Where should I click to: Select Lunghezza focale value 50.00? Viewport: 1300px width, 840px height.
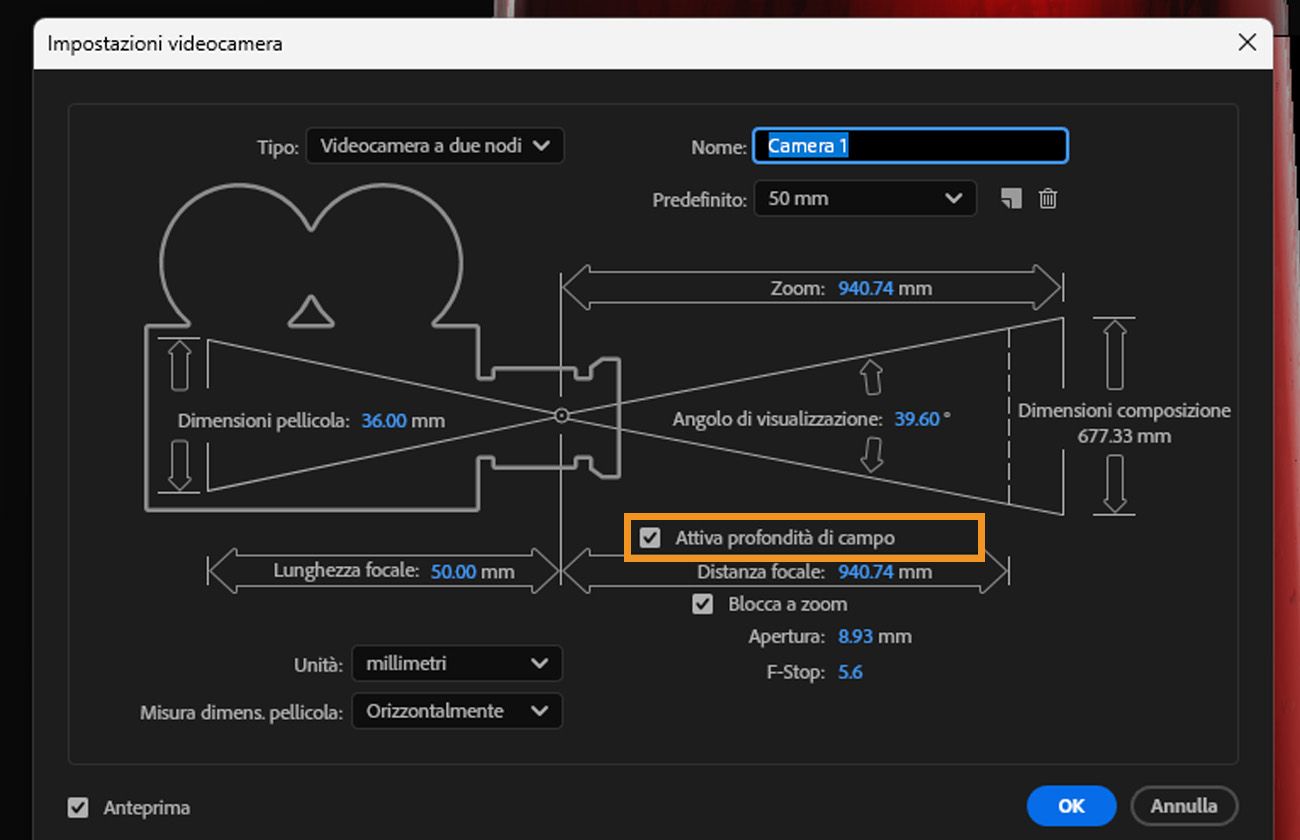pos(454,572)
